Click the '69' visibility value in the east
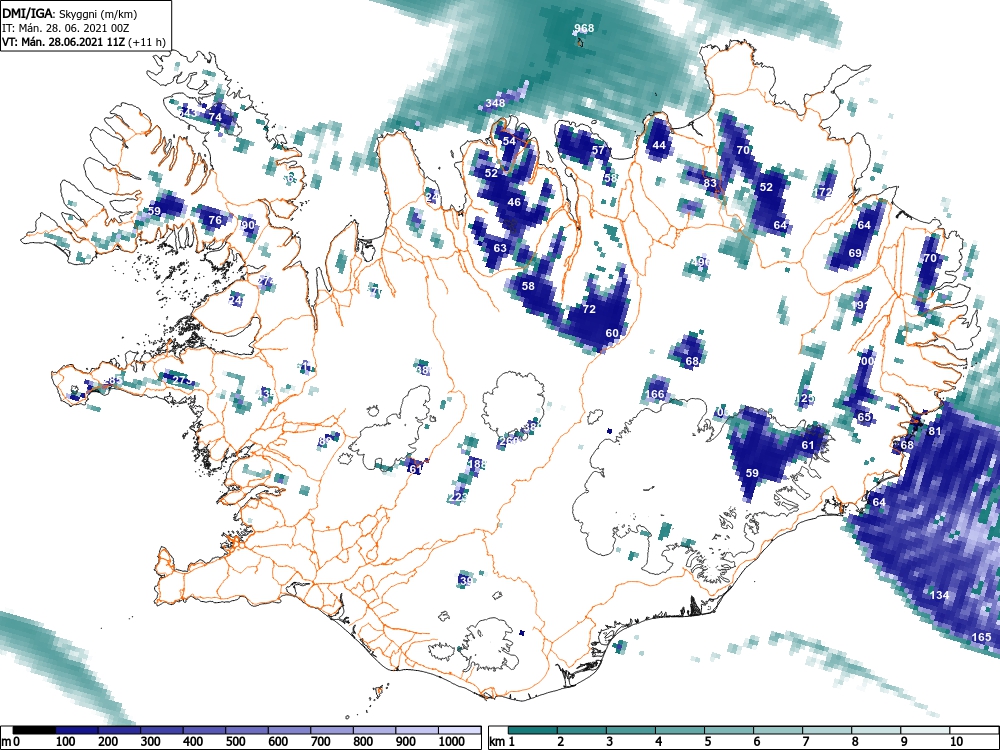Screen dimensions: 1000x750 855,253
